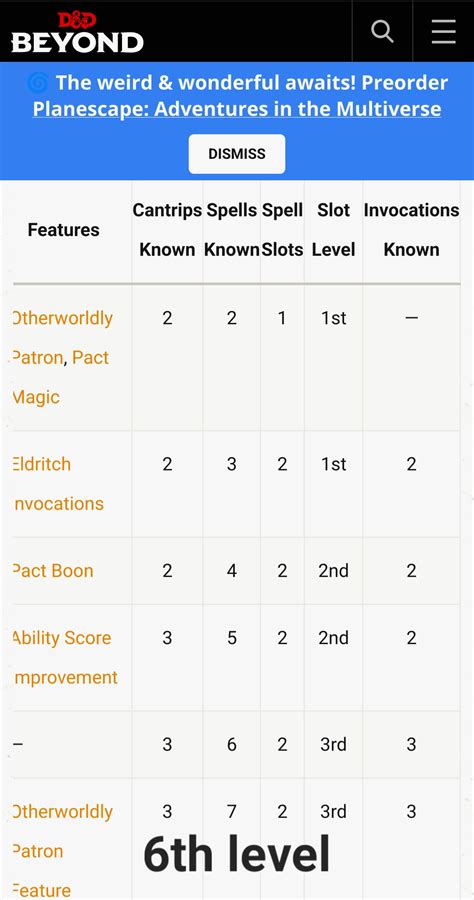
Task: Select the Spell Slots column header
Action: coord(282,230)
